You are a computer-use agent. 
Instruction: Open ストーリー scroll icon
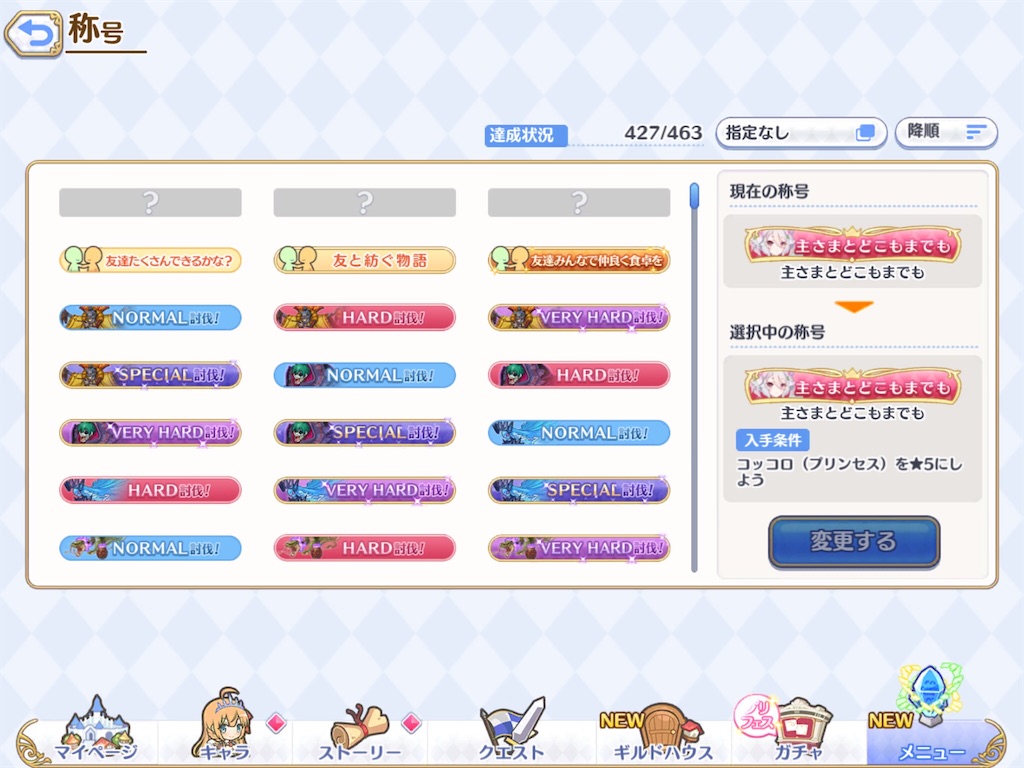click(360, 730)
